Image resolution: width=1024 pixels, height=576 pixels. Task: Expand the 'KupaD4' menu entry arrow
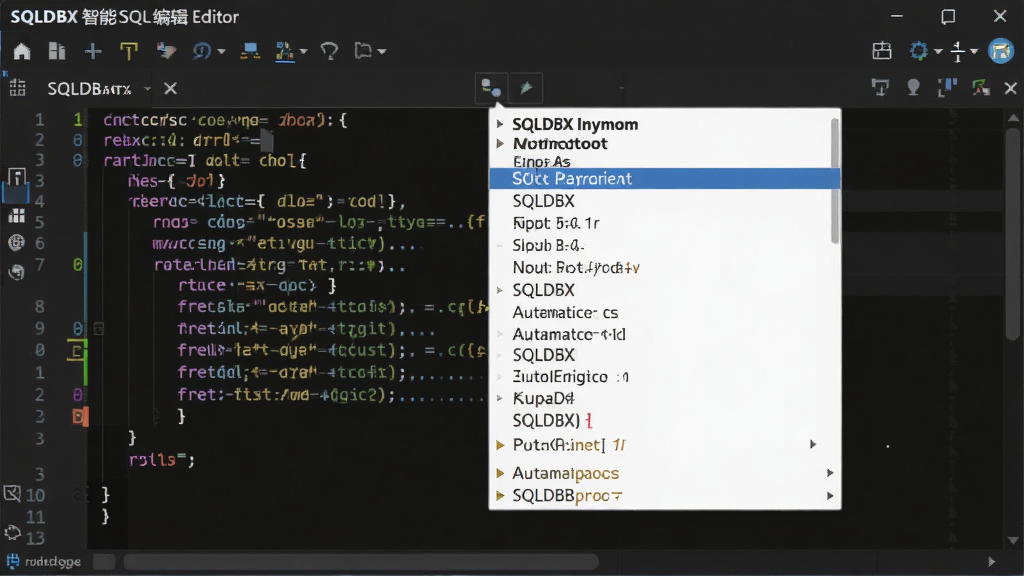click(500, 398)
